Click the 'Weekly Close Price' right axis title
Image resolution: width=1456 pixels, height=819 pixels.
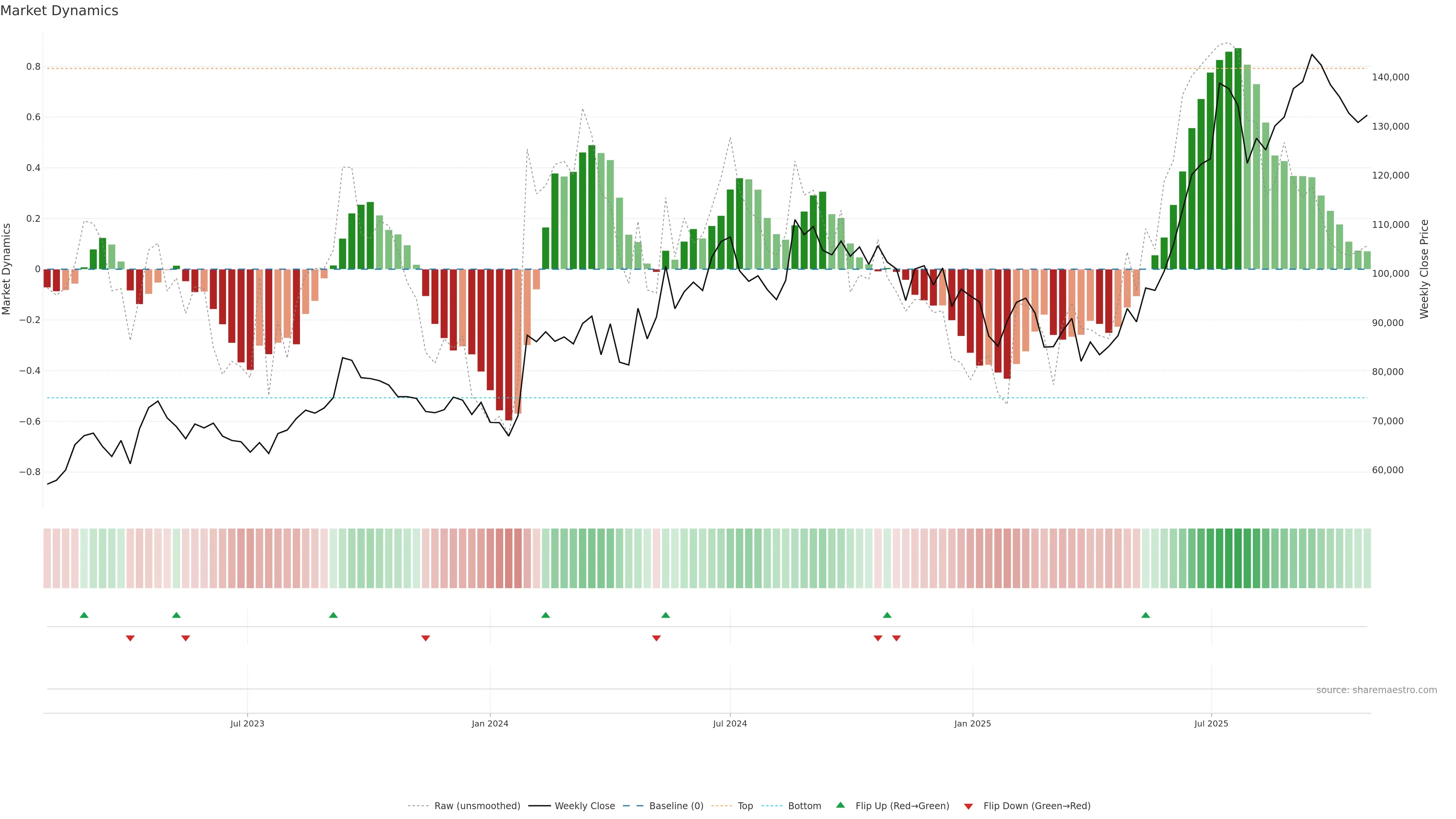(x=1425, y=269)
